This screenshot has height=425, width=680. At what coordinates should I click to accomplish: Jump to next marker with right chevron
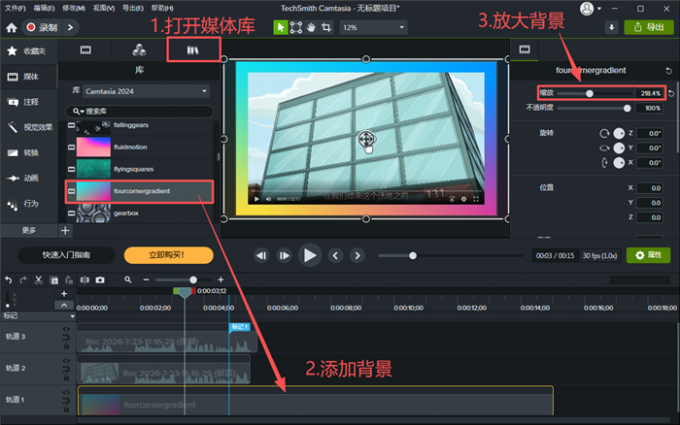(357, 256)
